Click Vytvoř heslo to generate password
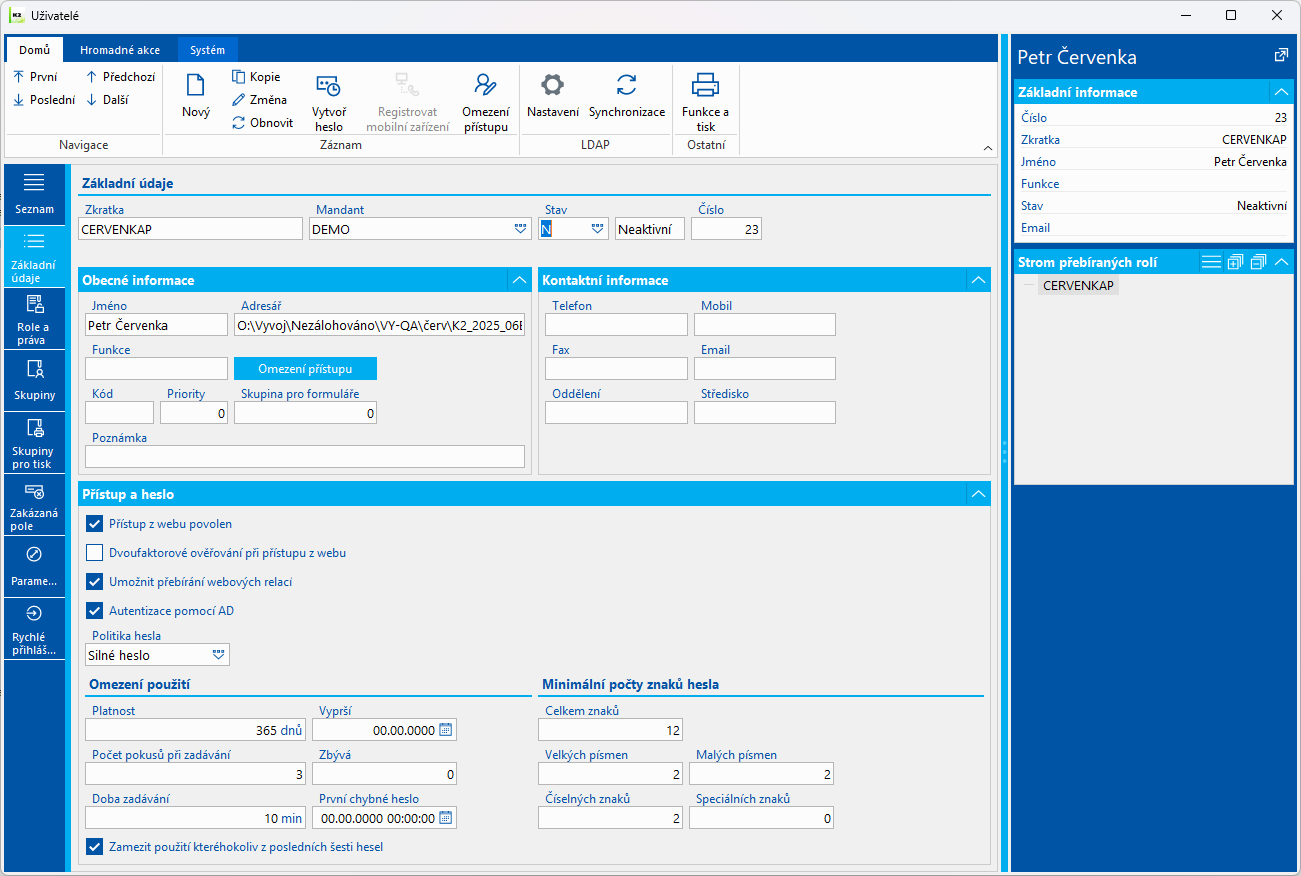This screenshot has height=876, width=1301. tap(328, 102)
